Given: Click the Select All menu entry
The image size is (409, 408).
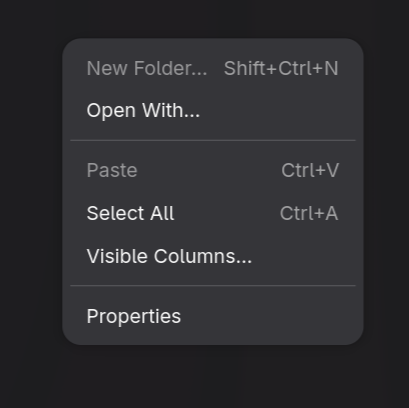Looking at the screenshot, I should 213,213.
